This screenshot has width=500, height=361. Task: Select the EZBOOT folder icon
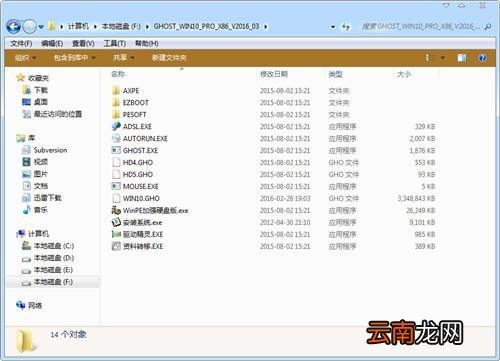click(x=116, y=103)
